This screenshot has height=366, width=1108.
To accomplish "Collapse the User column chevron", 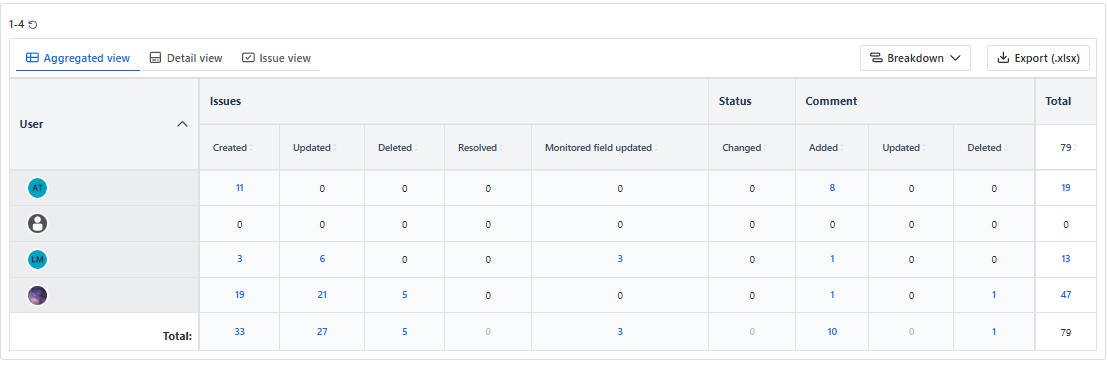I will pos(182,124).
